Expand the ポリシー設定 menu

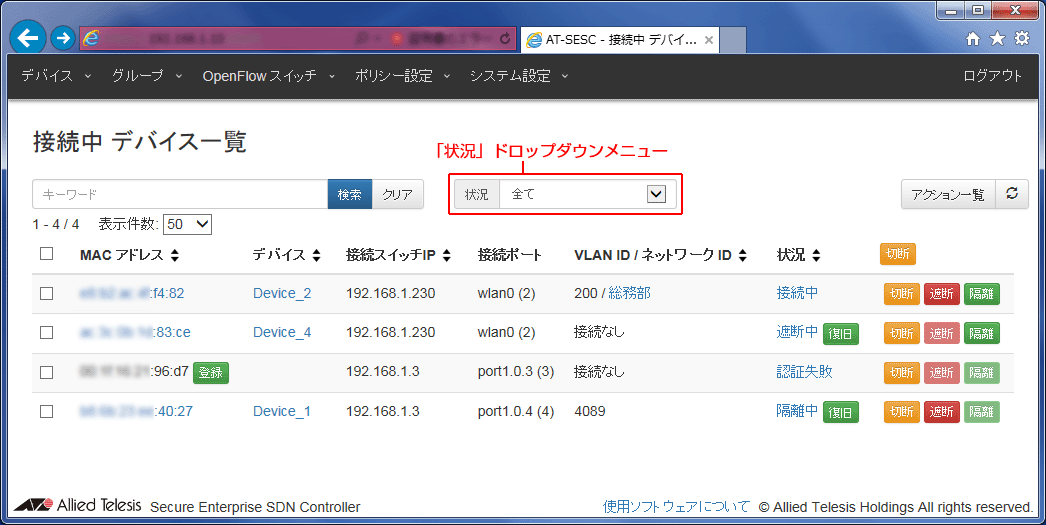pyautogui.click(x=402, y=76)
